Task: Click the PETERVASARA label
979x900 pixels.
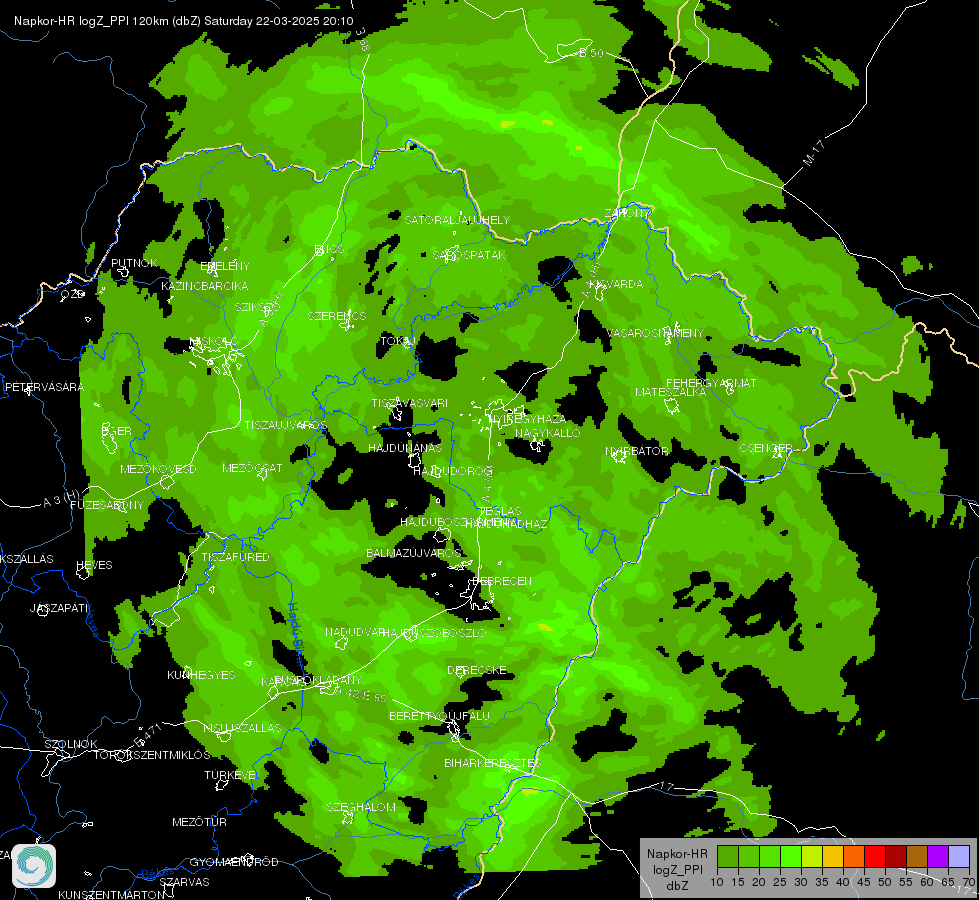Action: click(x=44, y=387)
